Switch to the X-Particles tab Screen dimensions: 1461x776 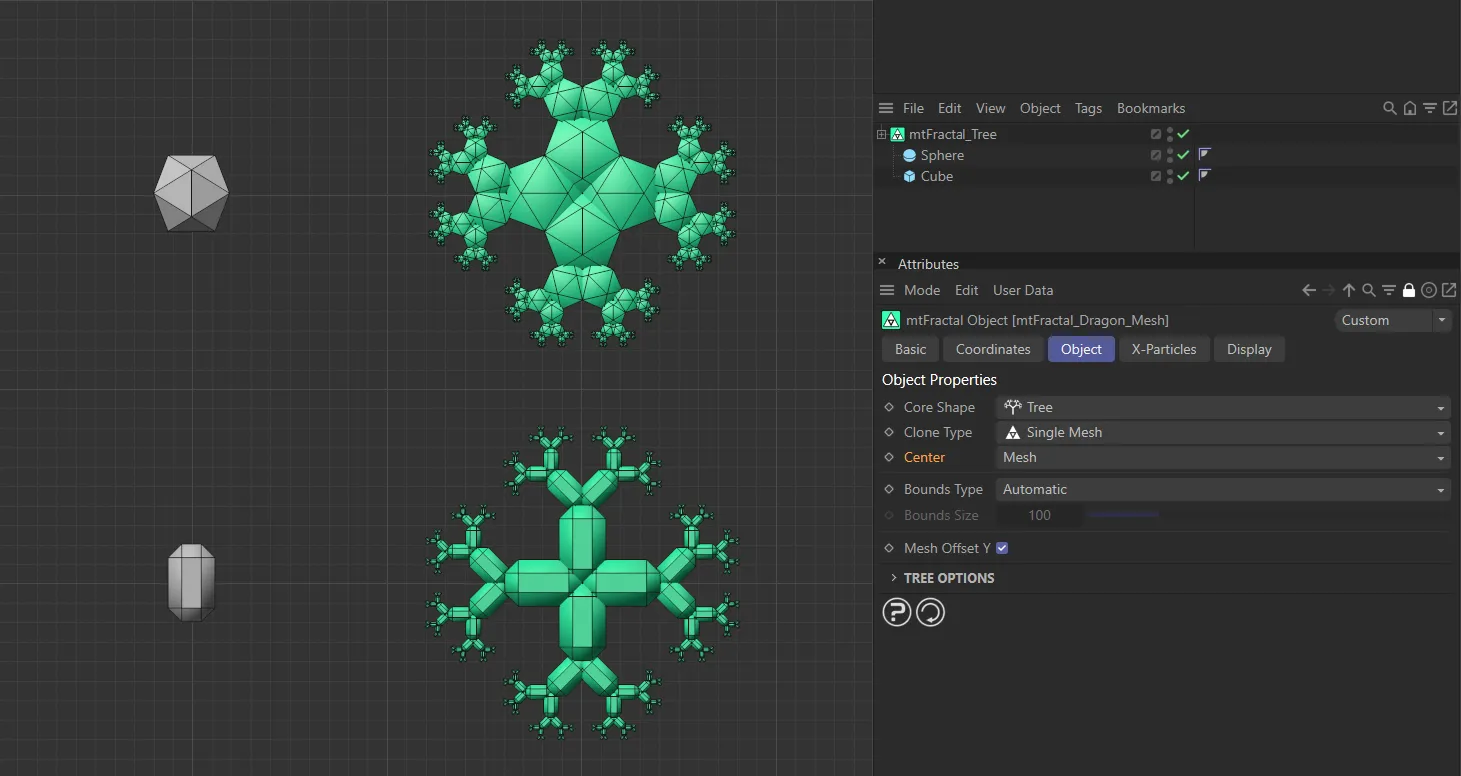pos(1164,349)
